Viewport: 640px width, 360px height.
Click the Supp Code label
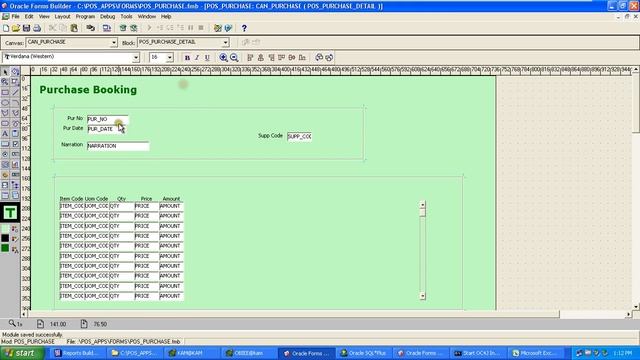click(x=270, y=136)
